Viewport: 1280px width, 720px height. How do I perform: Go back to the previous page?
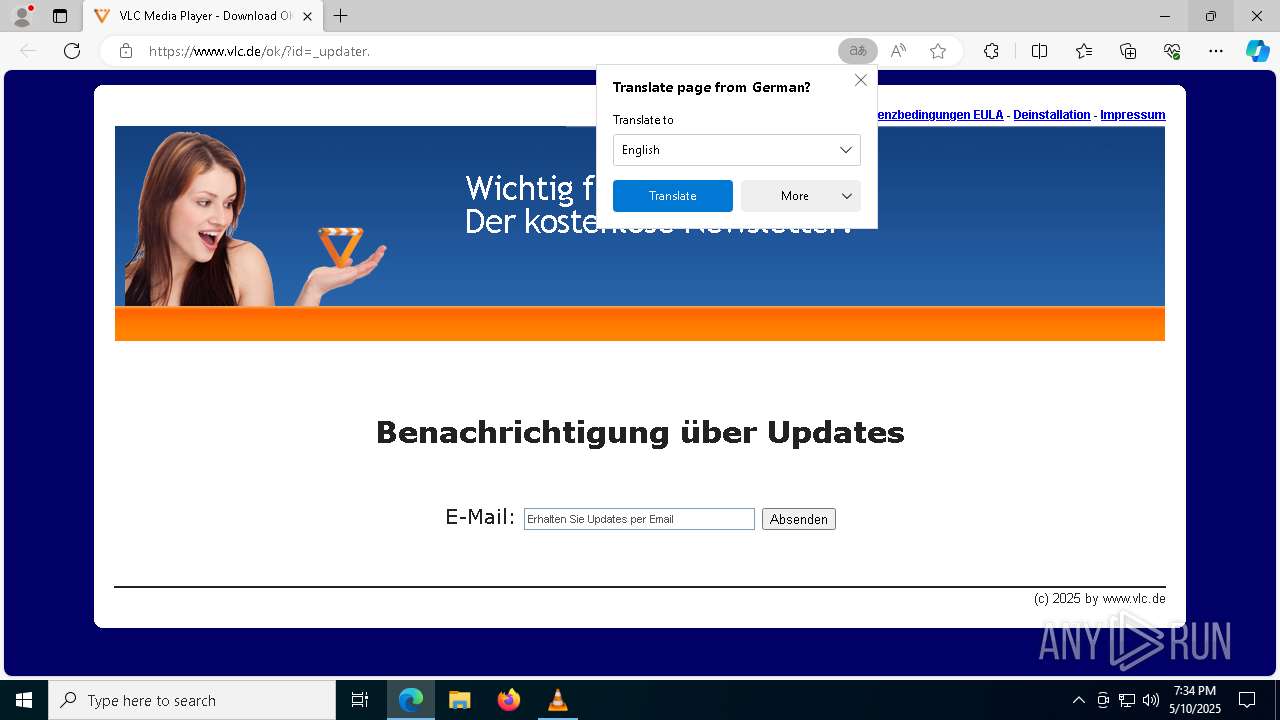[28, 51]
